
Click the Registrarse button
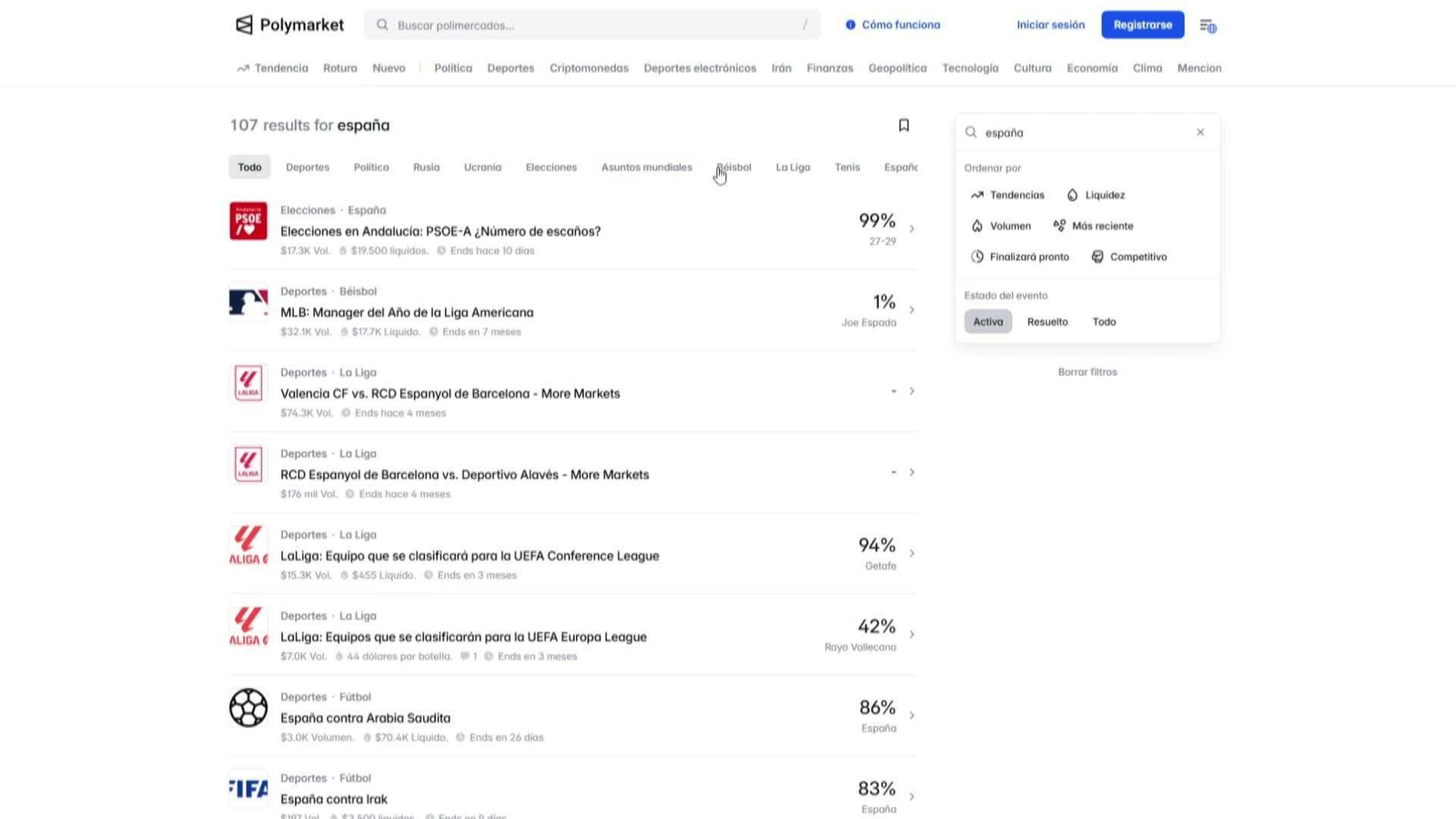click(1143, 25)
